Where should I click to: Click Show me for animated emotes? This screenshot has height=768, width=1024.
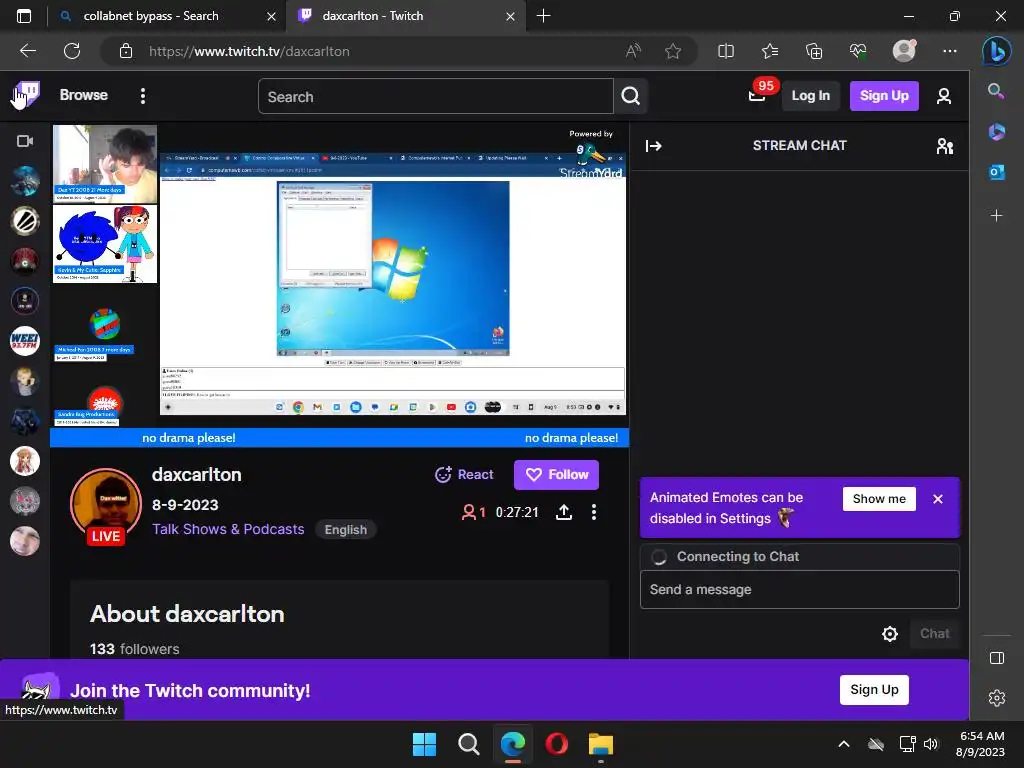tap(879, 499)
